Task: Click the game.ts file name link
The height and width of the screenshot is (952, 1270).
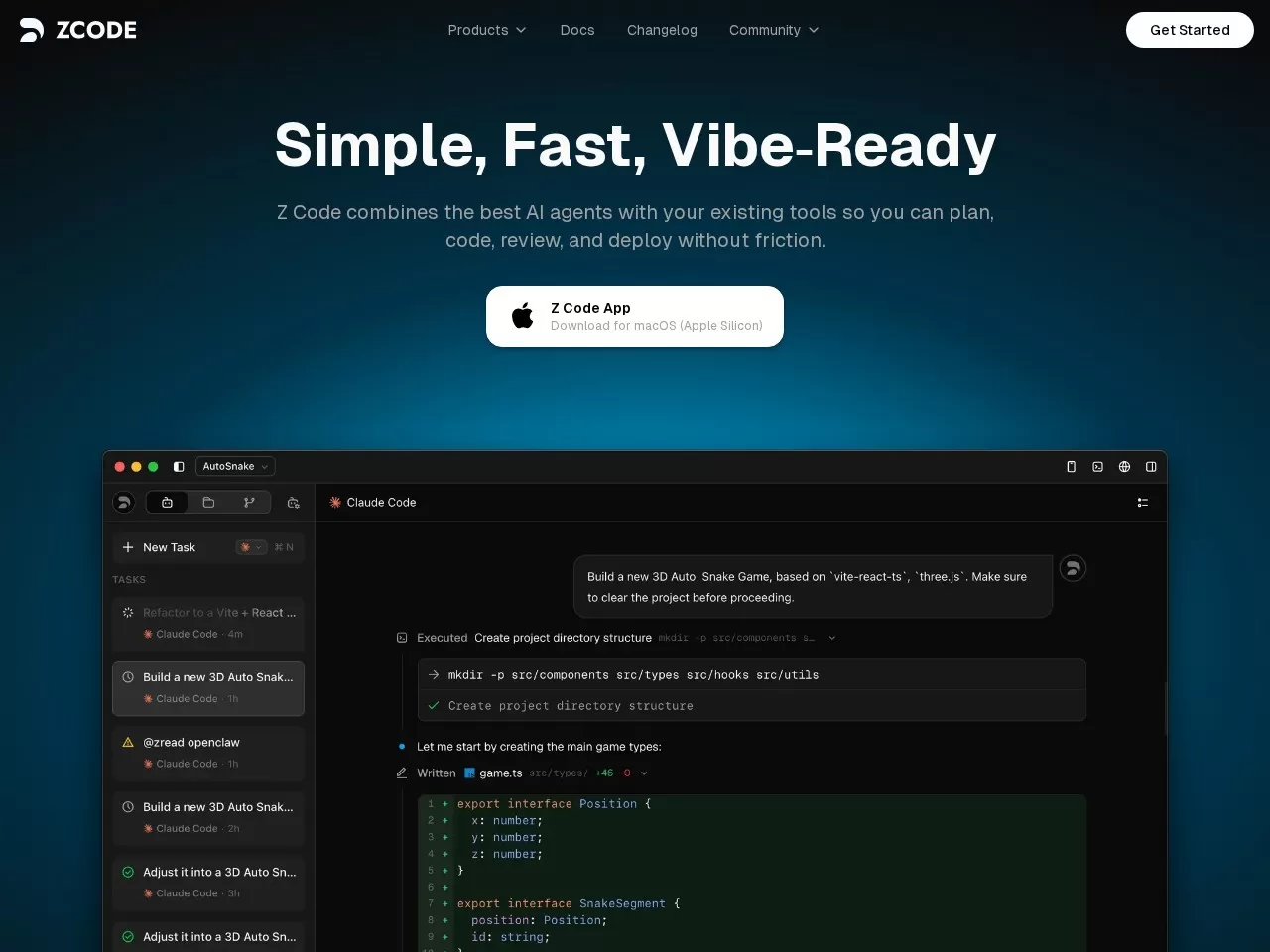Action: 501,773
